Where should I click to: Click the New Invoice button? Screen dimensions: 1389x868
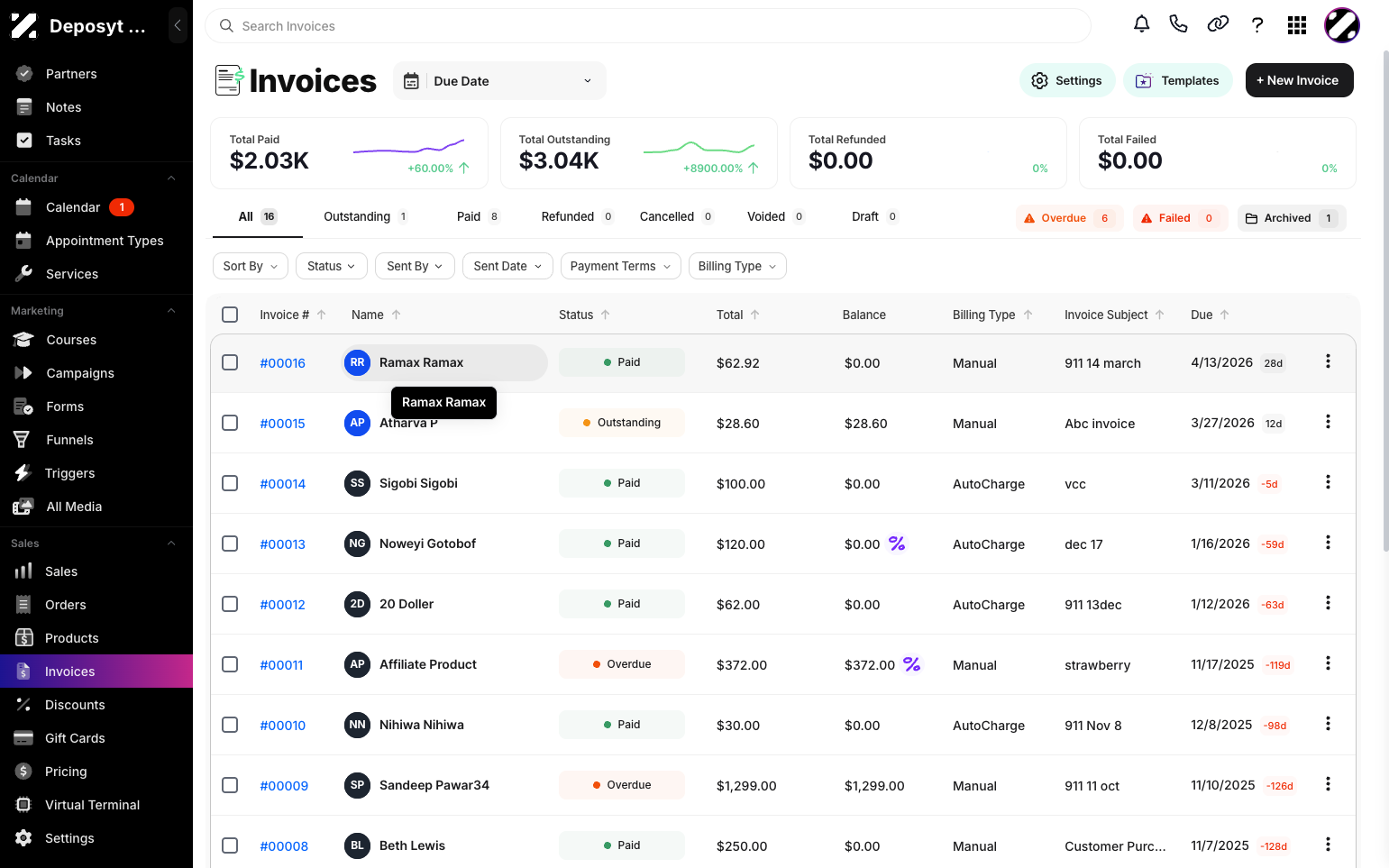(1299, 80)
